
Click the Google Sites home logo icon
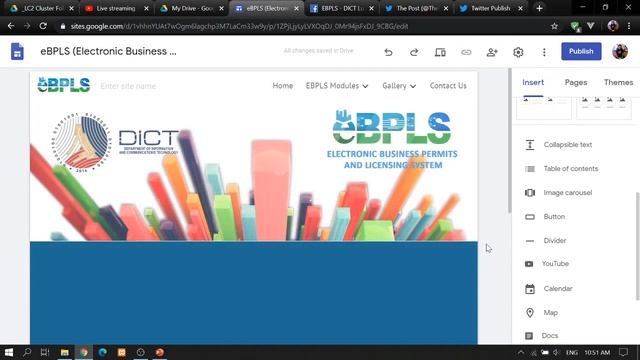coord(17,51)
